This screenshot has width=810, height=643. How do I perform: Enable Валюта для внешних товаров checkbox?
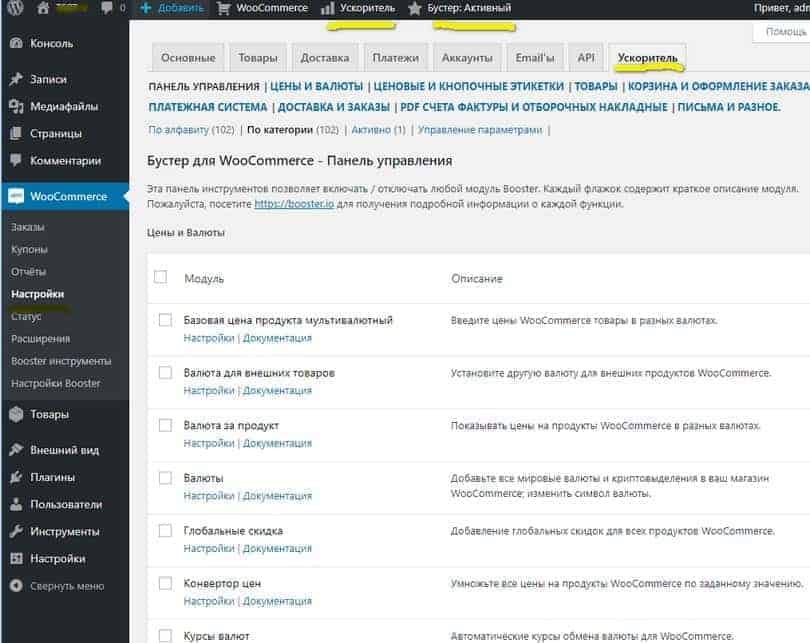click(165, 372)
